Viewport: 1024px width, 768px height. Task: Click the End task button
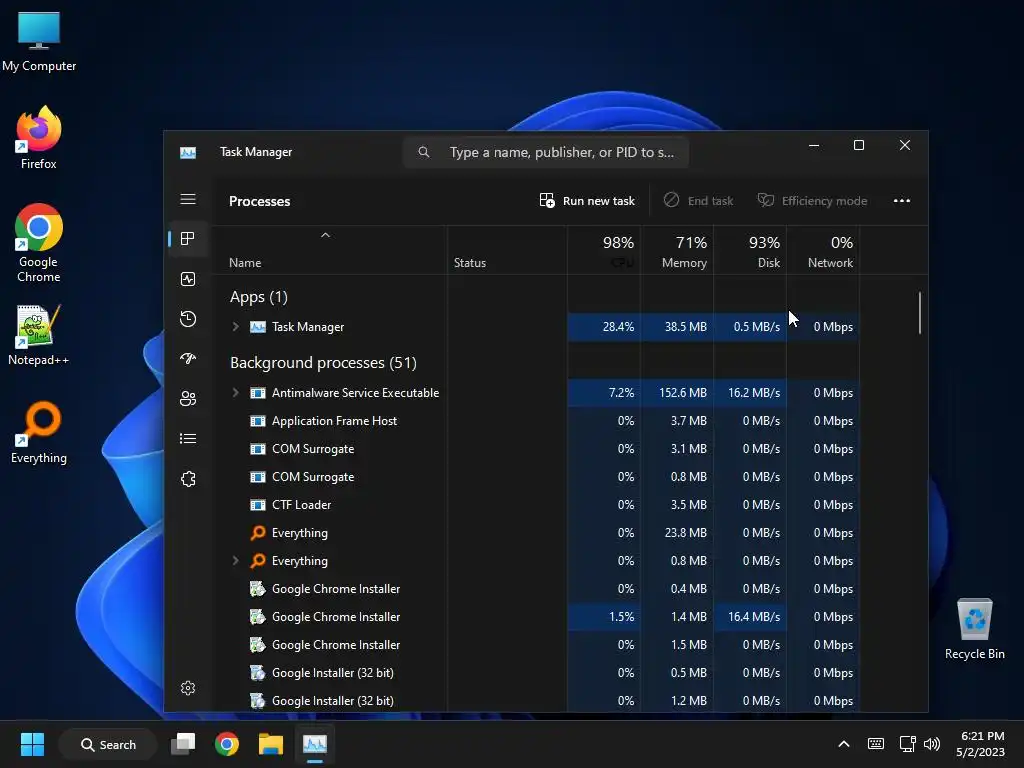coord(698,200)
